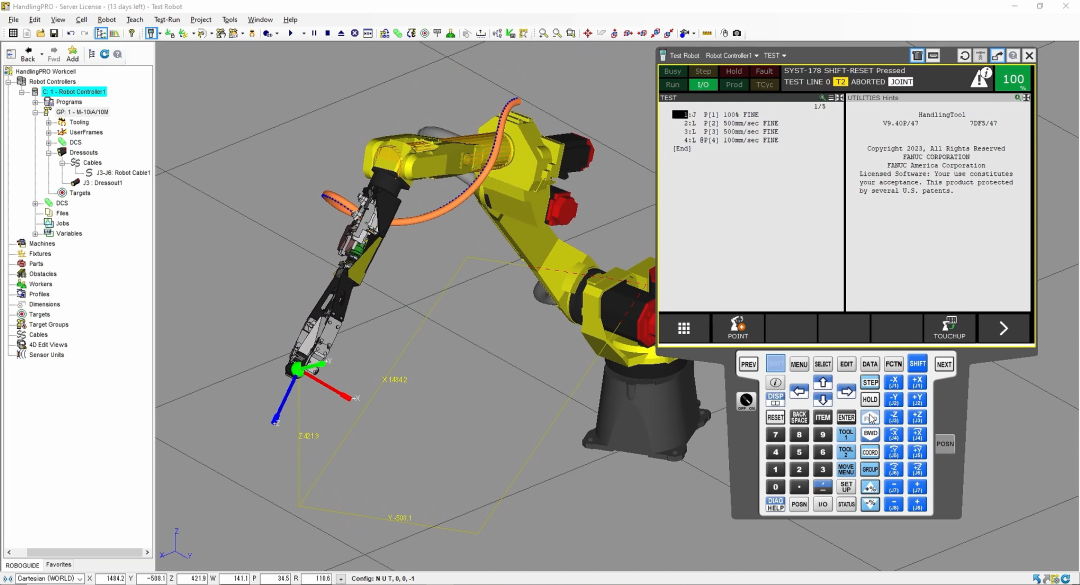This screenshot has height=585, width=1080.
Task: Click the Undo arrow in the toolbar
Action: [x=70, y=33]
